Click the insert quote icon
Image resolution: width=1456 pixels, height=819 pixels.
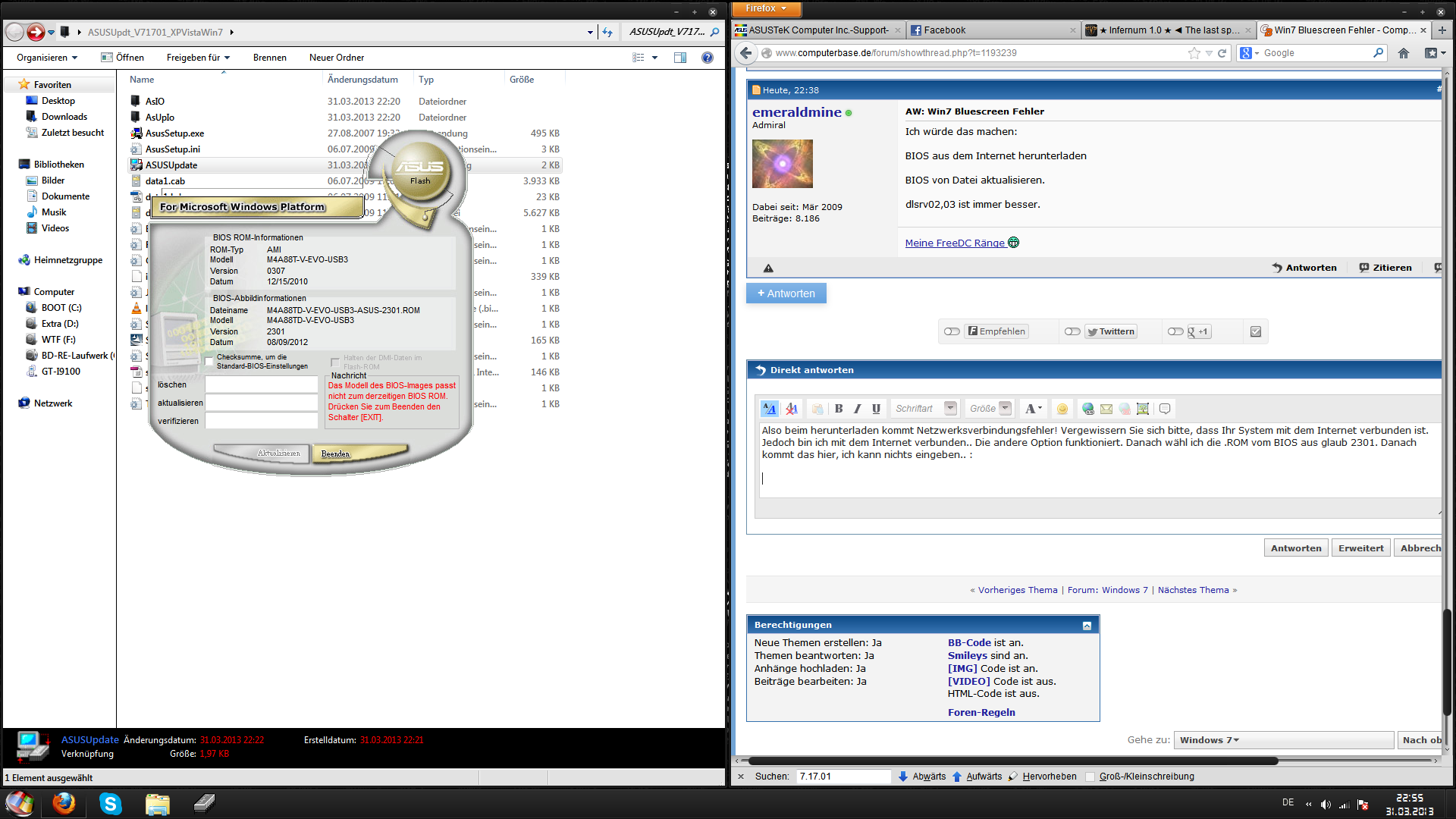[x=1165, y=409]
